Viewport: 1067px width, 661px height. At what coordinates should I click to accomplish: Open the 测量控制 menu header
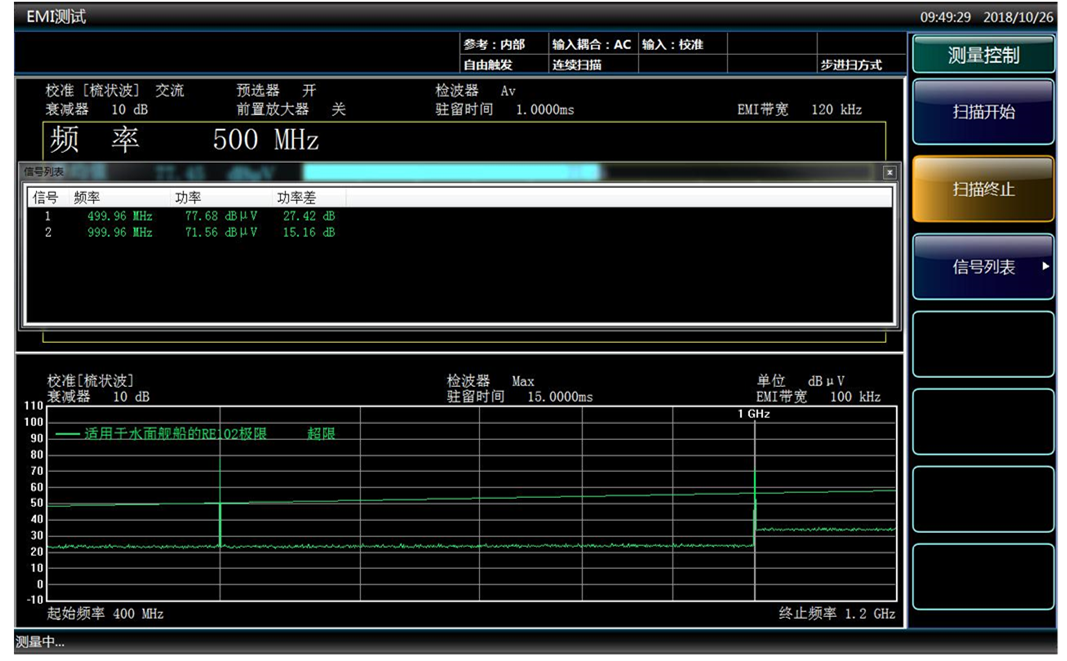point(983,56)
